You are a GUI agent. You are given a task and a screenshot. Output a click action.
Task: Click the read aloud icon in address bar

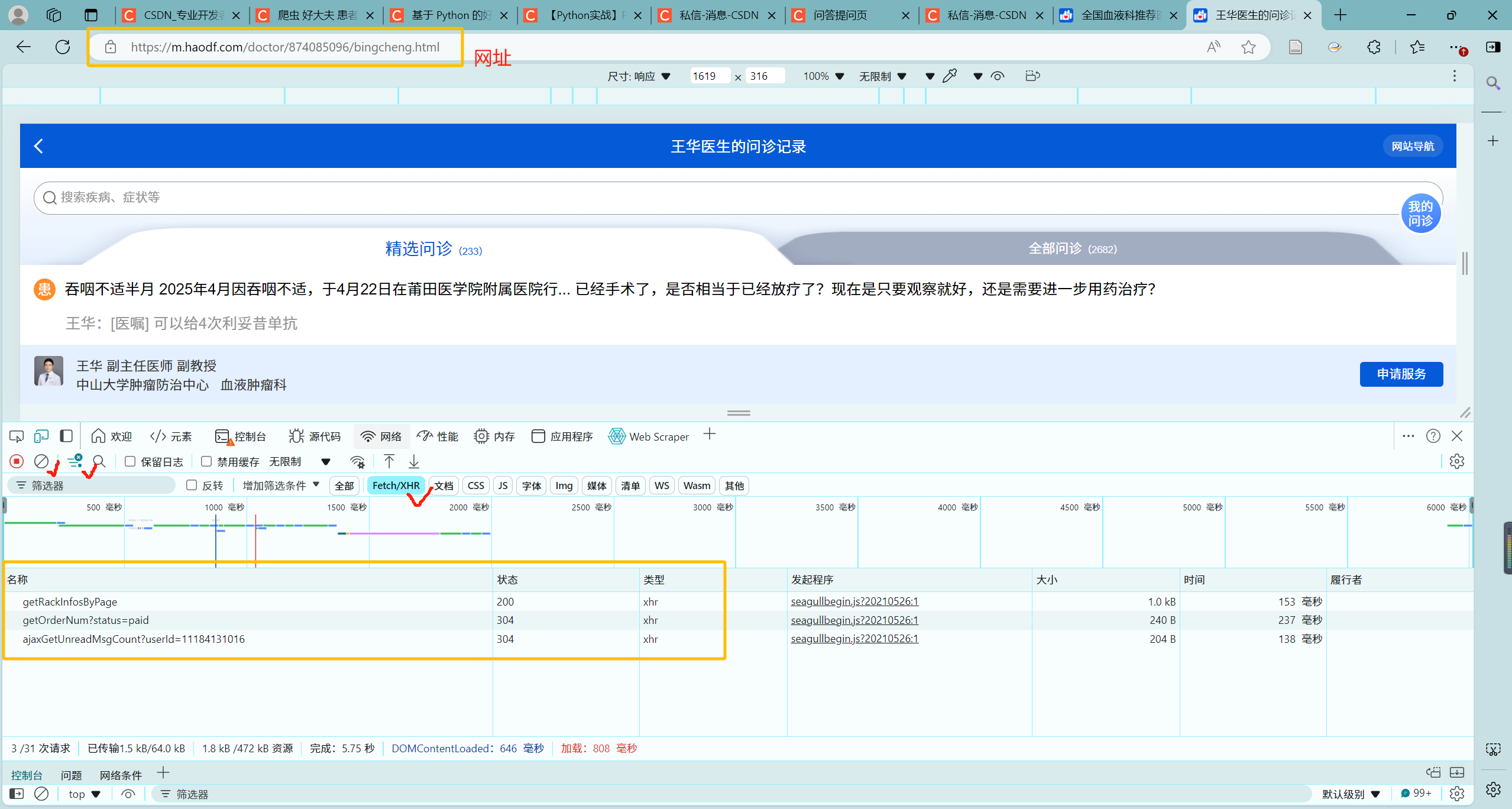pyautogui.click(x=1213, y=47)
